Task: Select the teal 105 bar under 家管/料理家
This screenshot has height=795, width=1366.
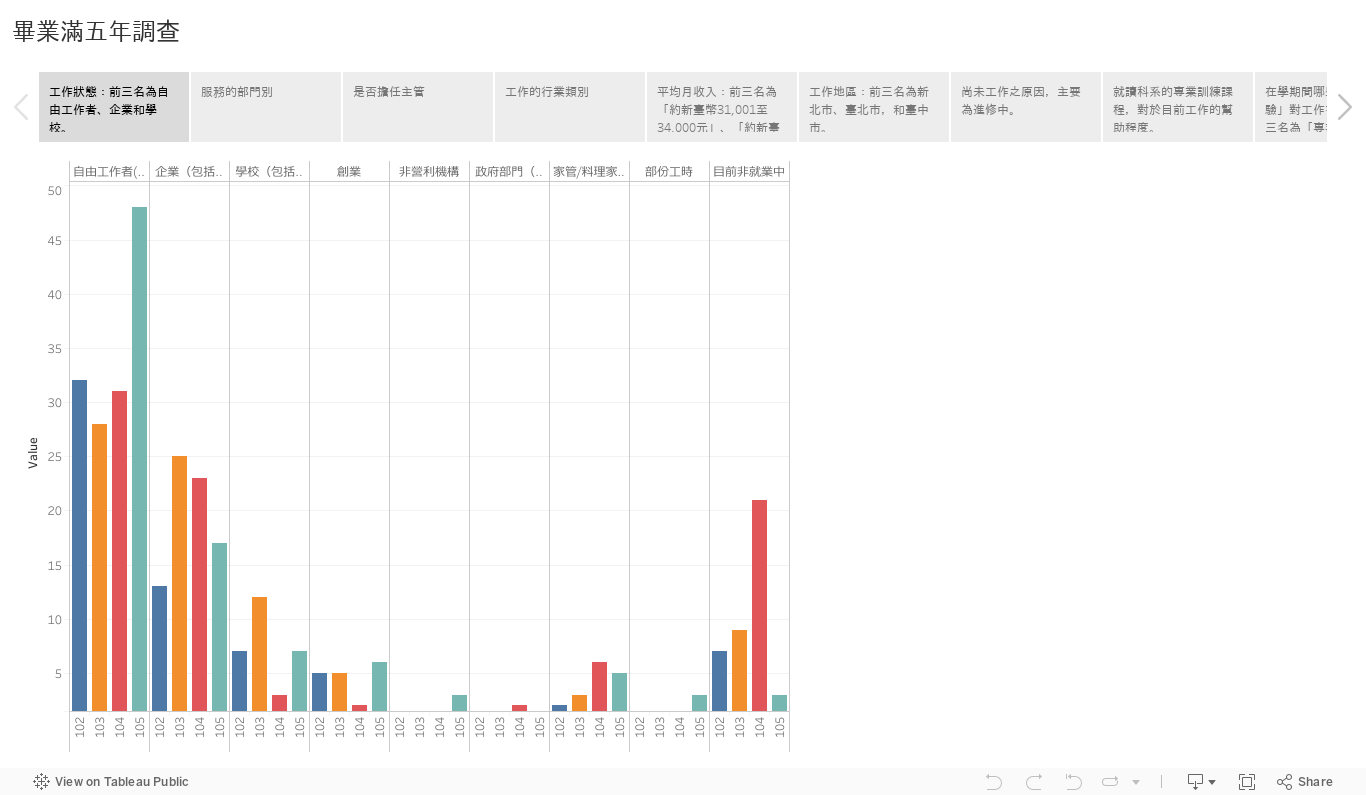Action: [619, 692]
